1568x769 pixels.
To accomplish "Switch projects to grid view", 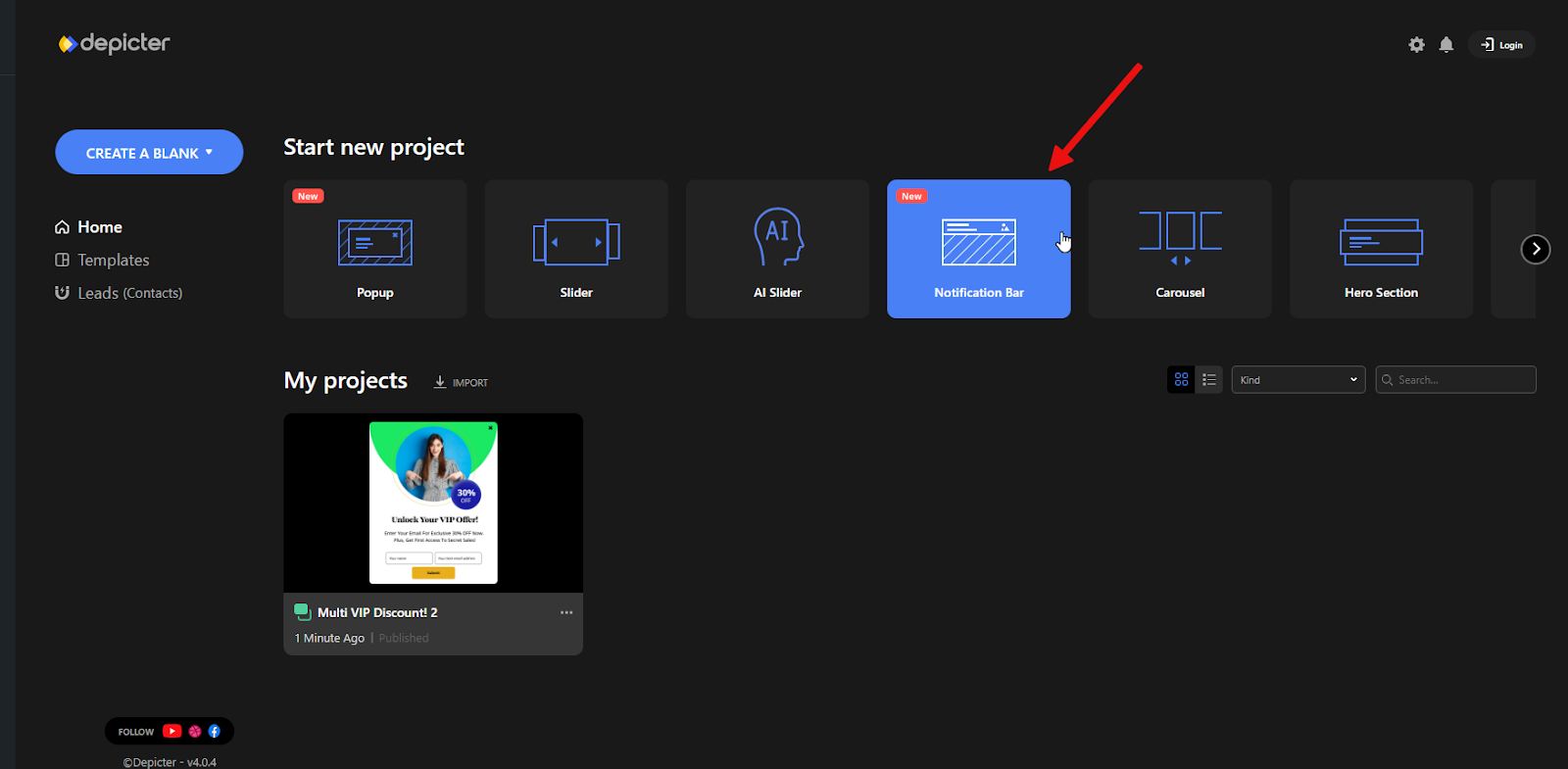I will [1181, 380].
